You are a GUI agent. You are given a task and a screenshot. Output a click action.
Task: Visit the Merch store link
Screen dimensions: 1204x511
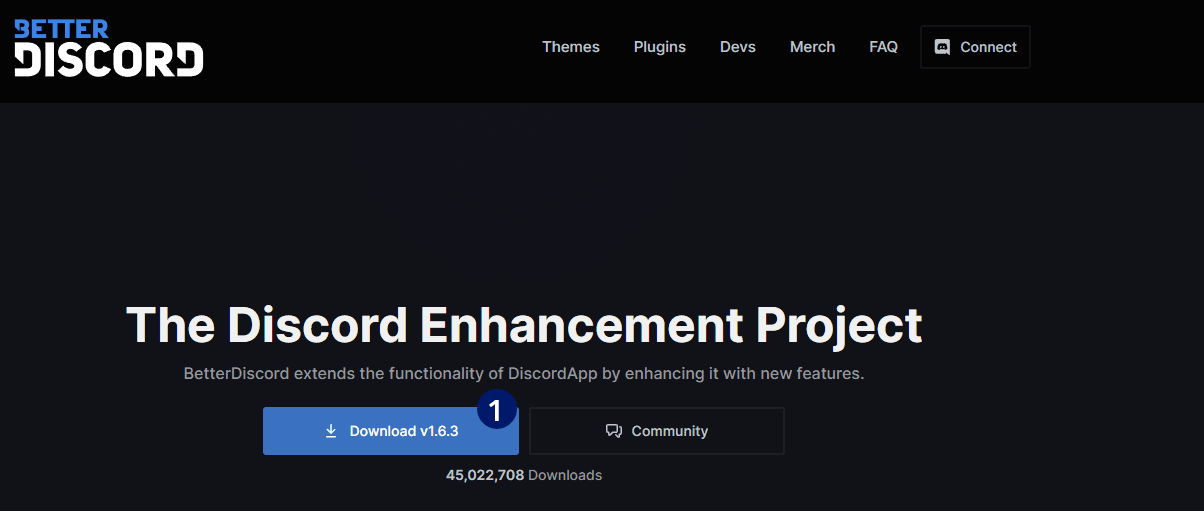click(812, 47)
